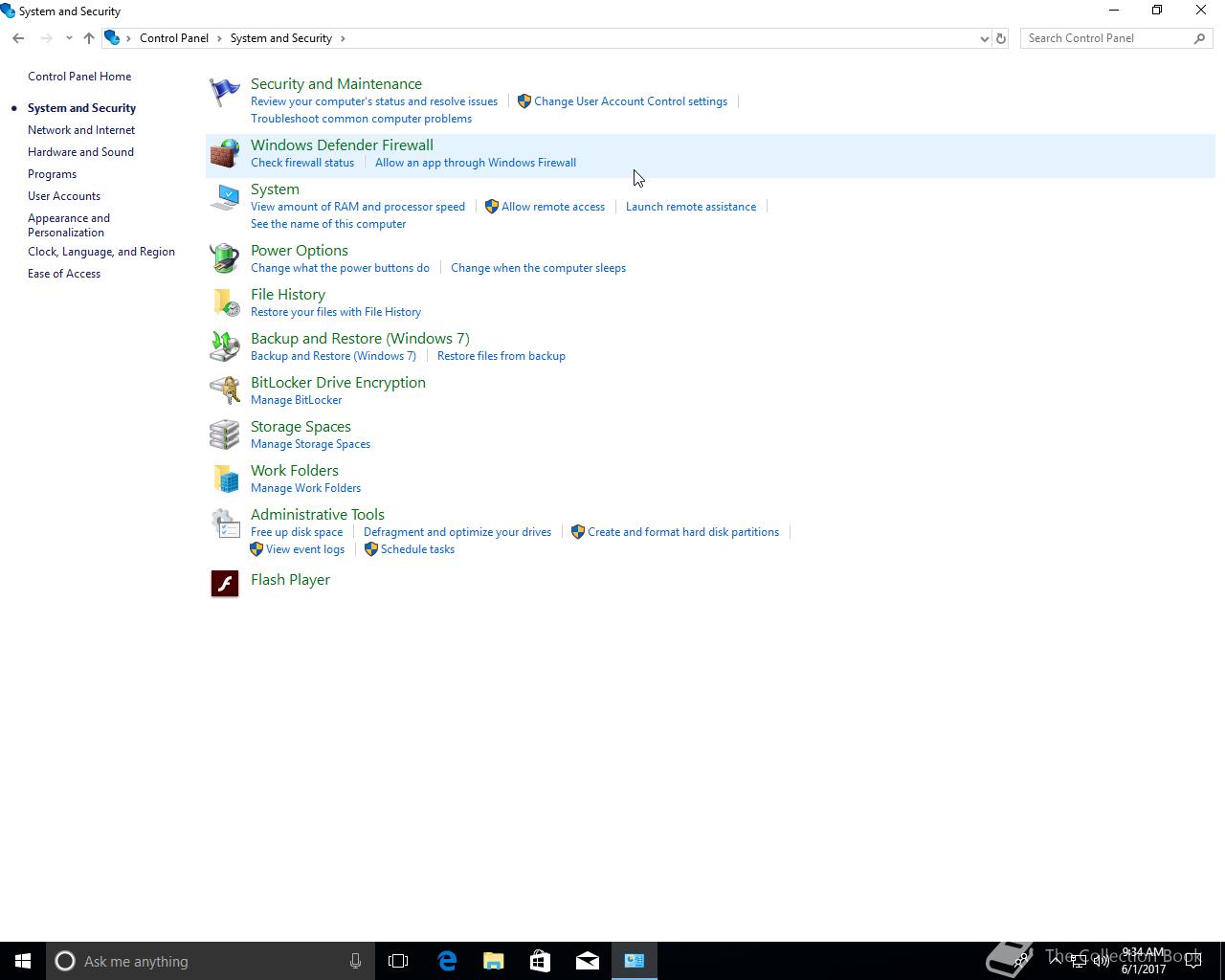Click the Flash Player icon

tap(225, 583)
